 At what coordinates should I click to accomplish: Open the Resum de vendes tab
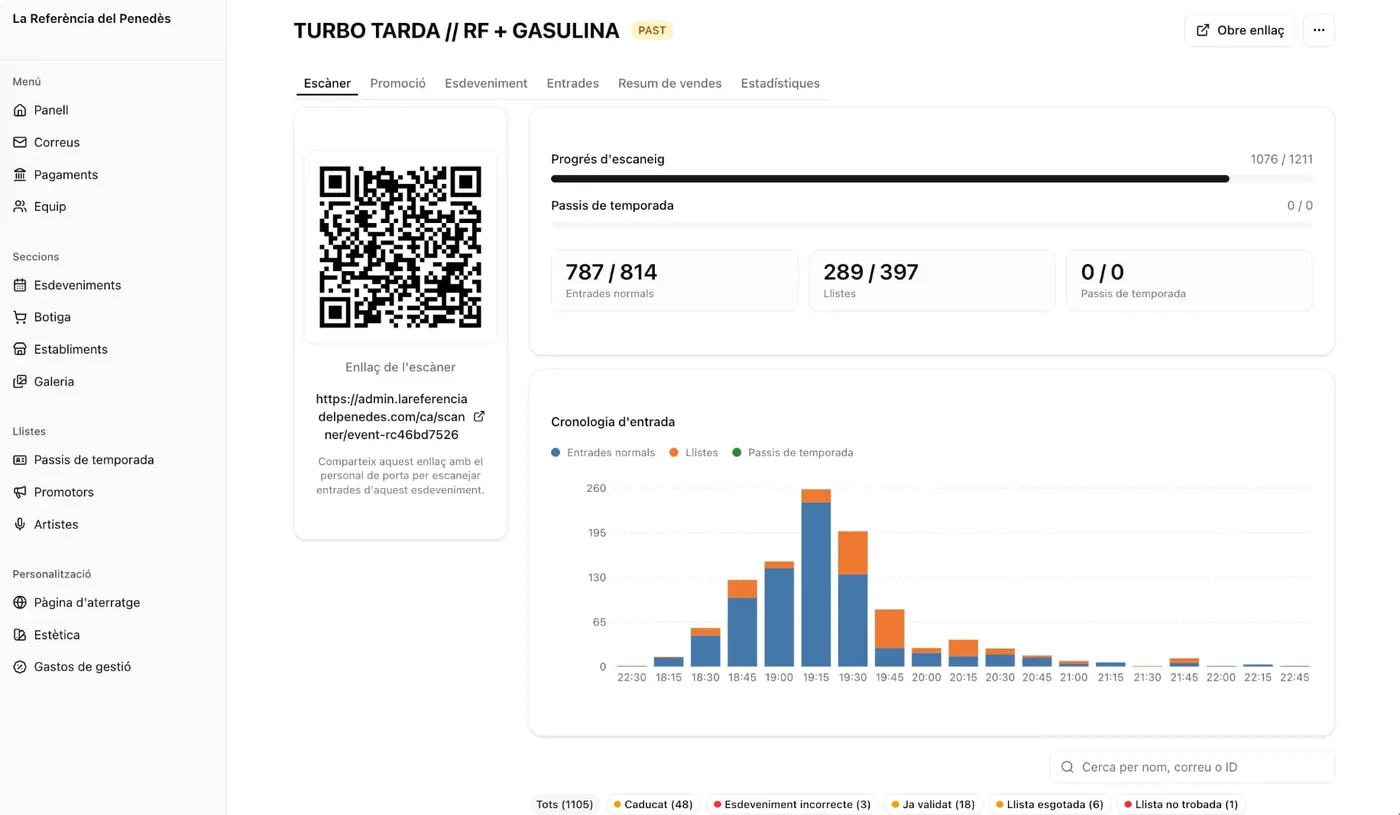(x=670, y=83)
